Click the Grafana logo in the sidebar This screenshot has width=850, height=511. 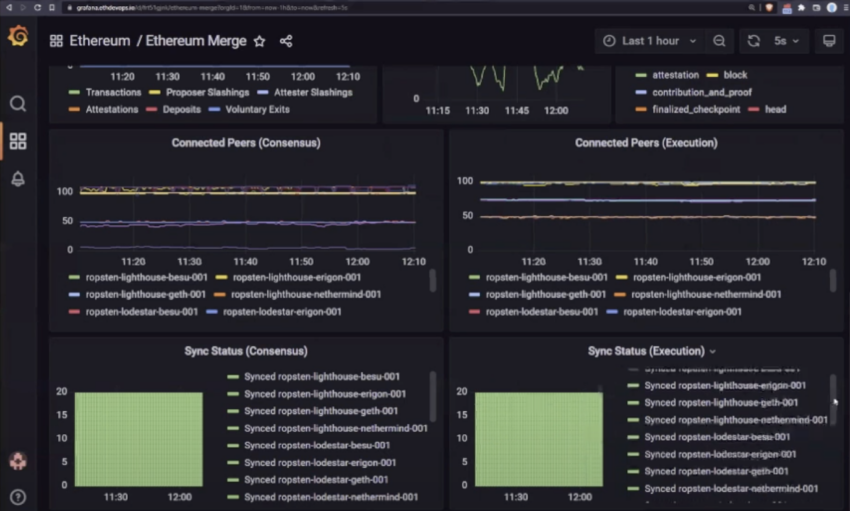coord(18,38)
